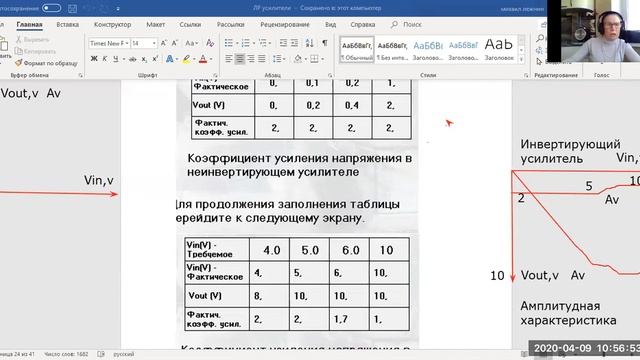Click the center alignment icon
Viewport: 640px width, 360px height.
(240, 59)
